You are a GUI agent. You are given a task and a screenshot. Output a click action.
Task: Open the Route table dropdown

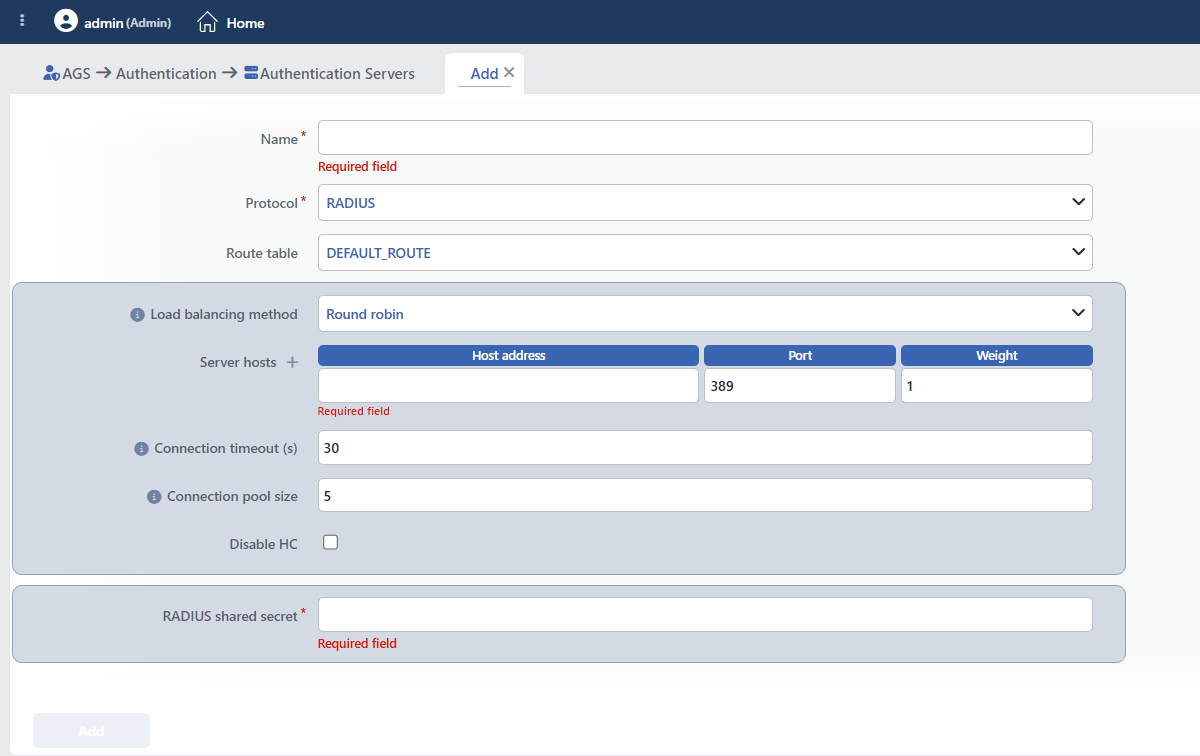705,252
